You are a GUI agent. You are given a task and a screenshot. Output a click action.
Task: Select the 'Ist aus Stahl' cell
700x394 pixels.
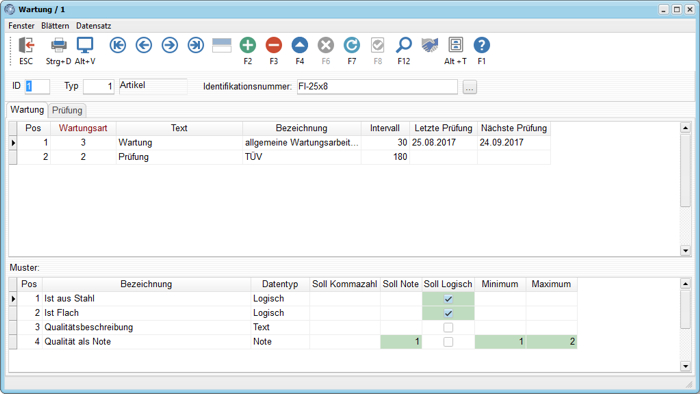coord(146,299)
